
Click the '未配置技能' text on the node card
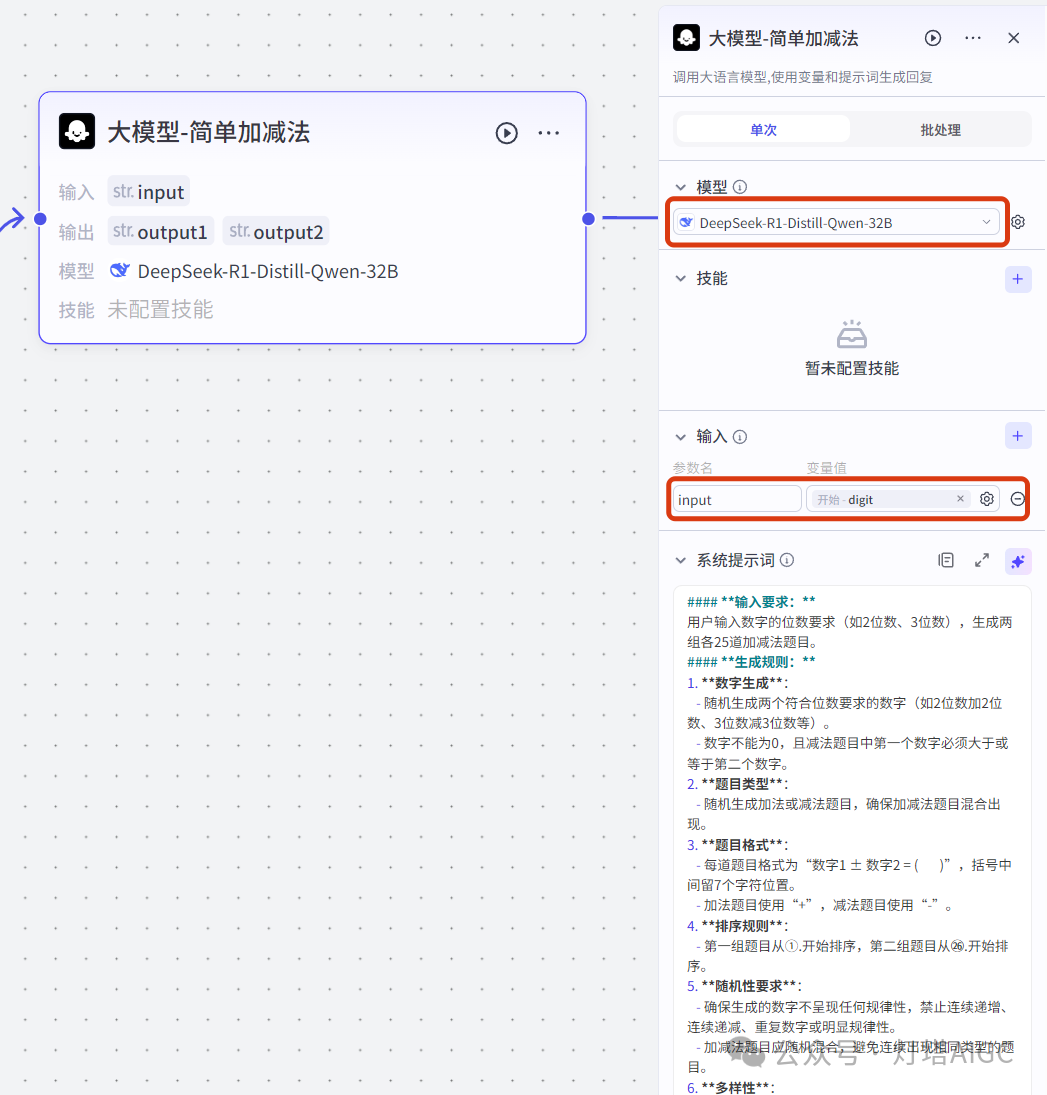(x=160, y=309)
